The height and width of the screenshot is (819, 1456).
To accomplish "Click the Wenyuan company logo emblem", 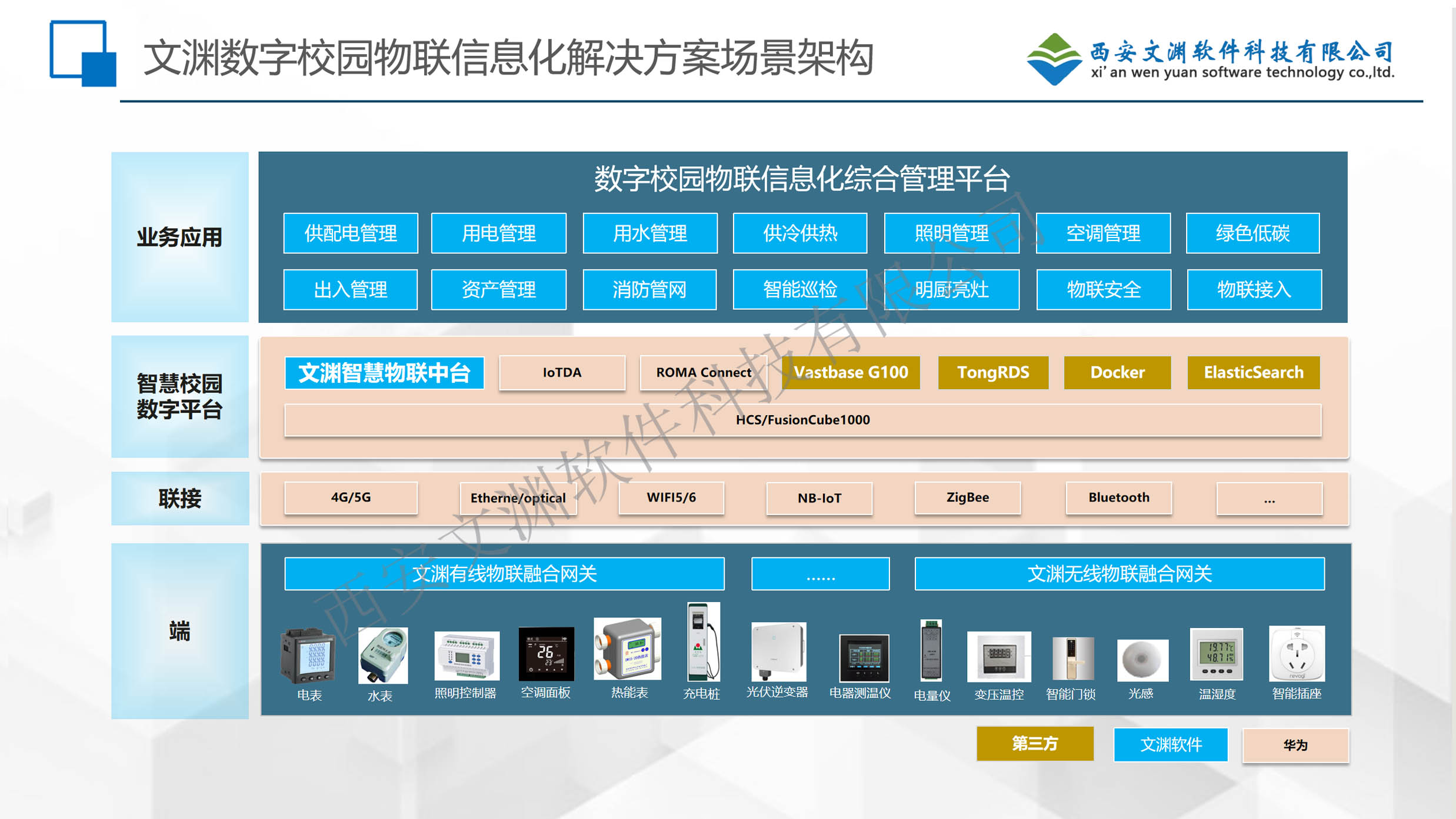I will click(x=1054, y=59).
